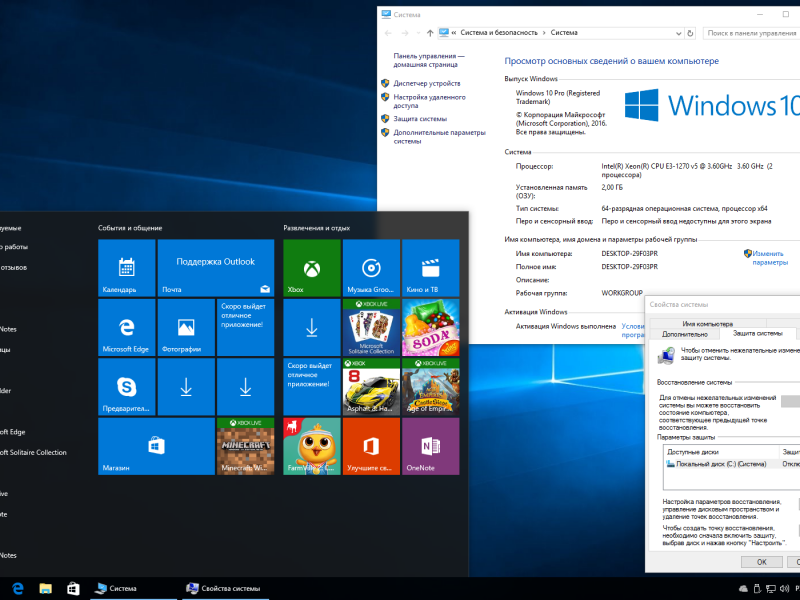Click the 2,00 ГБ memory value
The image size is (800, 600).
point(612,188)
